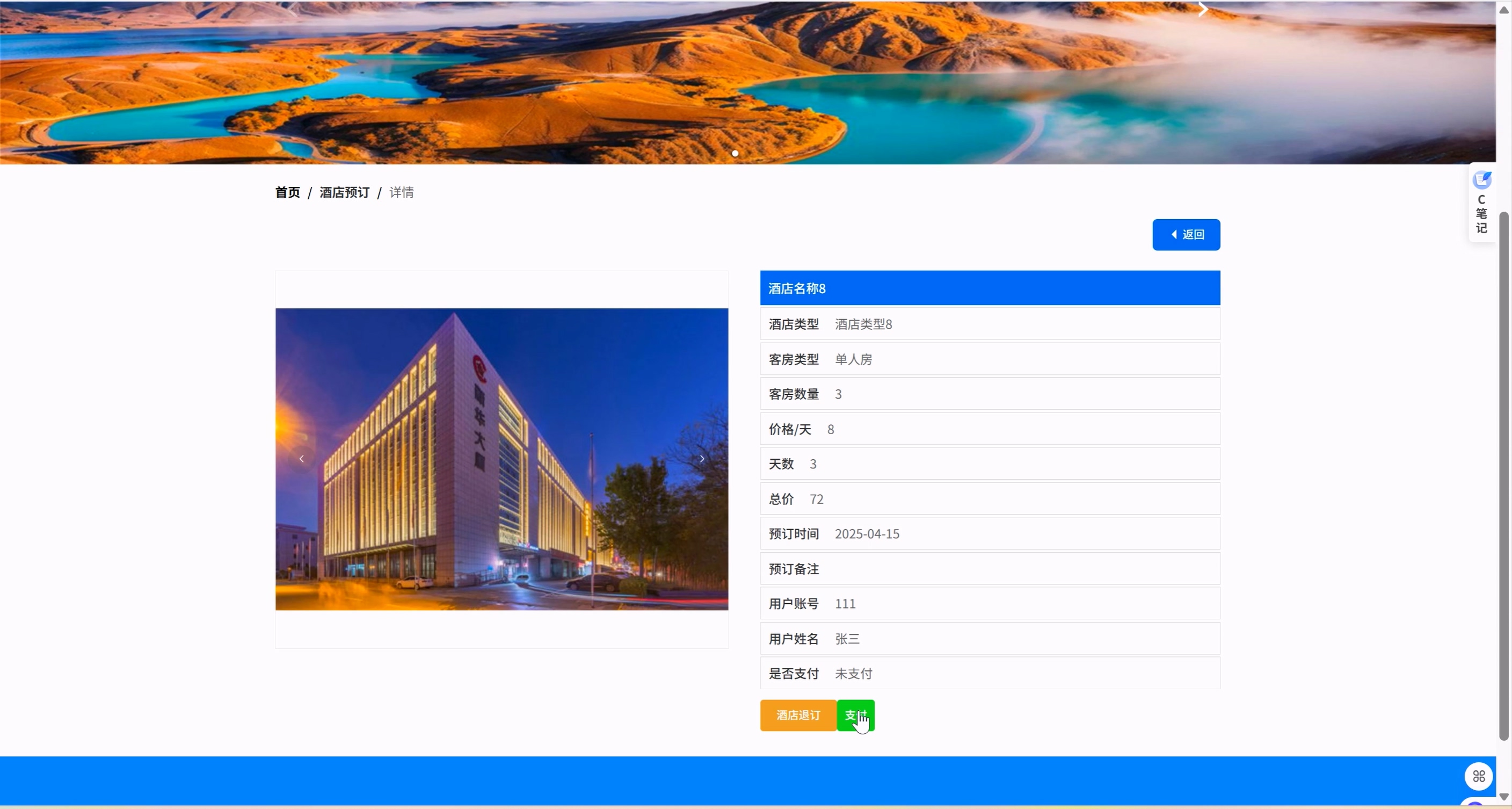Click the four-petal floating menu icon
Image resolution: width=1512 pixels, height=809 pixels.
click(x=1478, y=777)
